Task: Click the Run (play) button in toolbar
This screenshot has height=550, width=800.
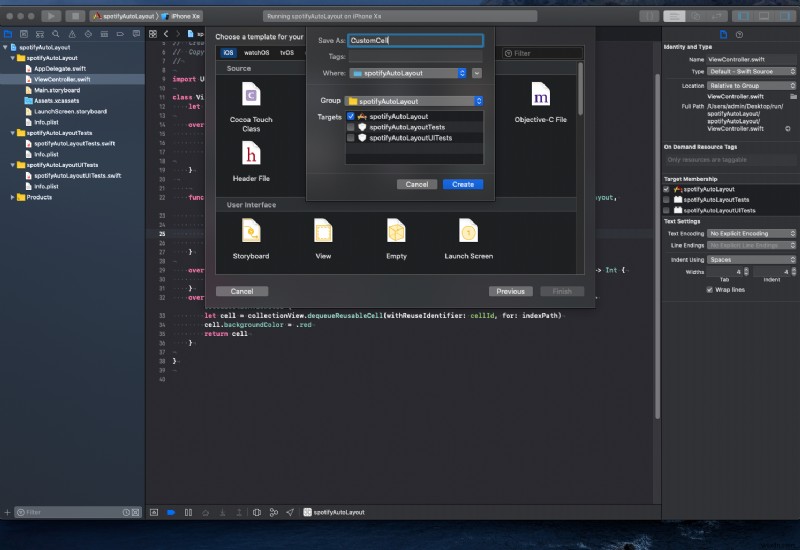Action: [x=51, y=16]
